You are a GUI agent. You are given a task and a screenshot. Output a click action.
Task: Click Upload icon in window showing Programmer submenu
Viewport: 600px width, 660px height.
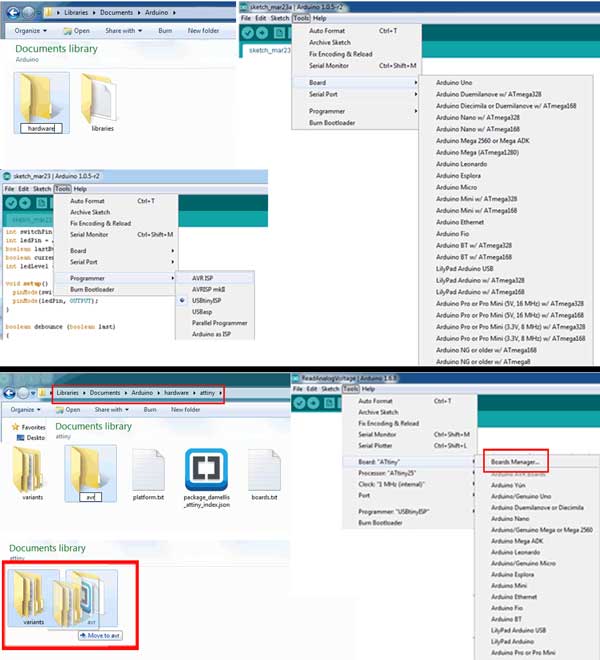[25, 204]
